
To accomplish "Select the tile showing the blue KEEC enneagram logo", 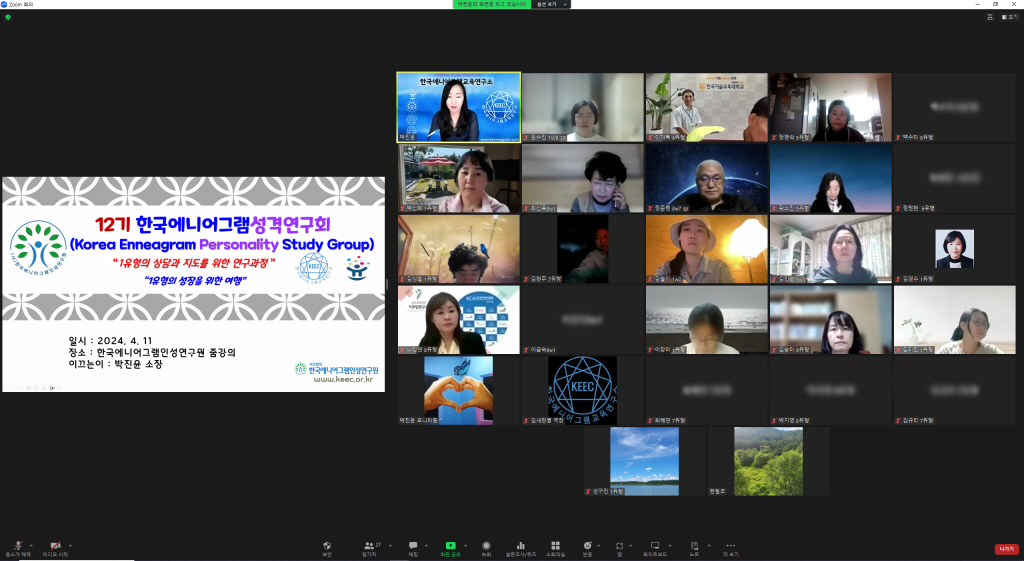I will [x=583, y=391].
